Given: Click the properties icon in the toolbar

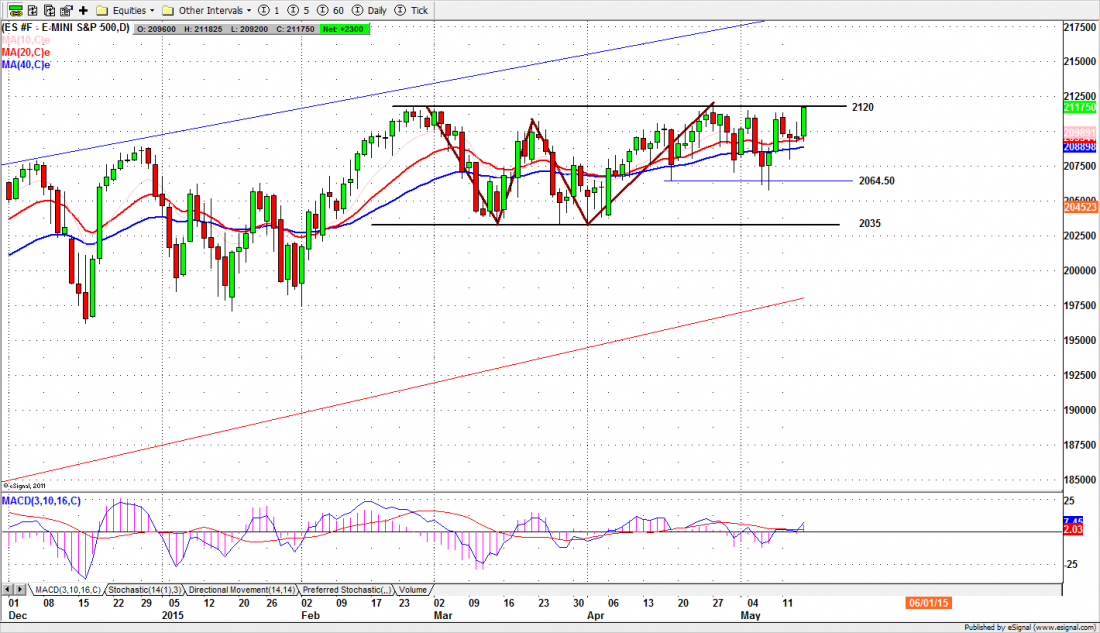Looking at the screenshot, I should pyautogui.click(x=65, y=10).
